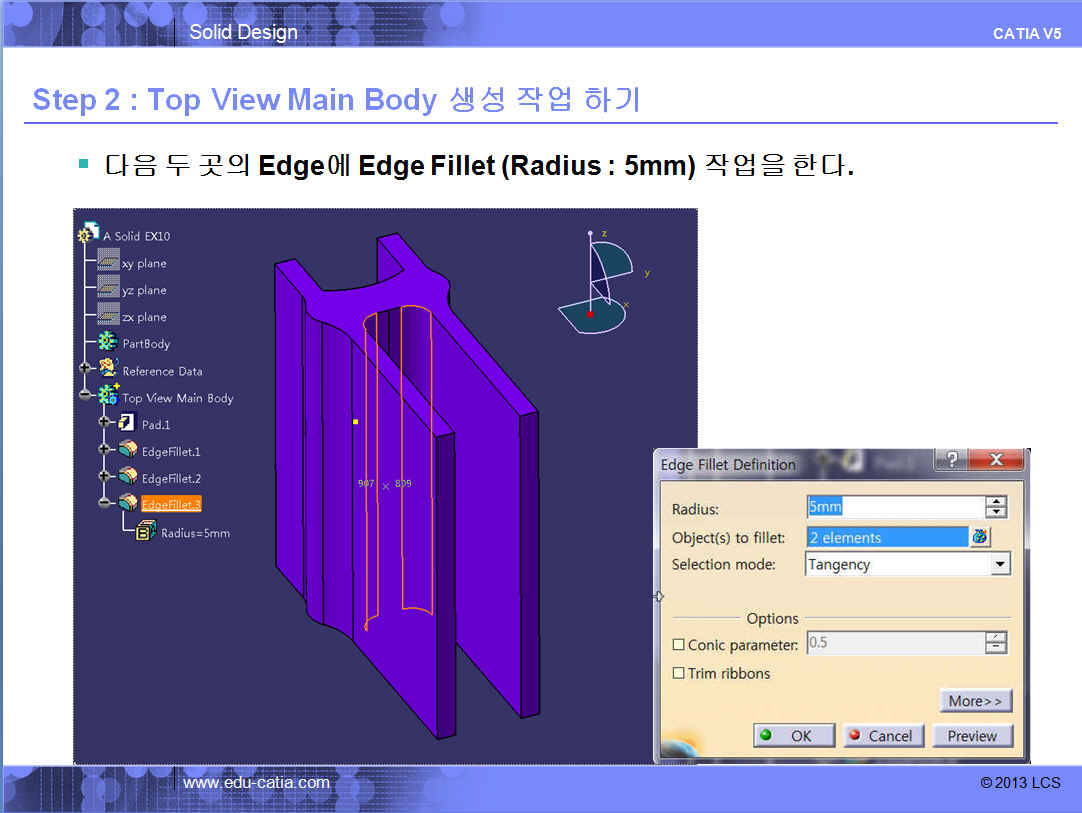The image size is (1082, 813).
Task: Click the Conic parameter spinner arrows
Action: [996, 643]
